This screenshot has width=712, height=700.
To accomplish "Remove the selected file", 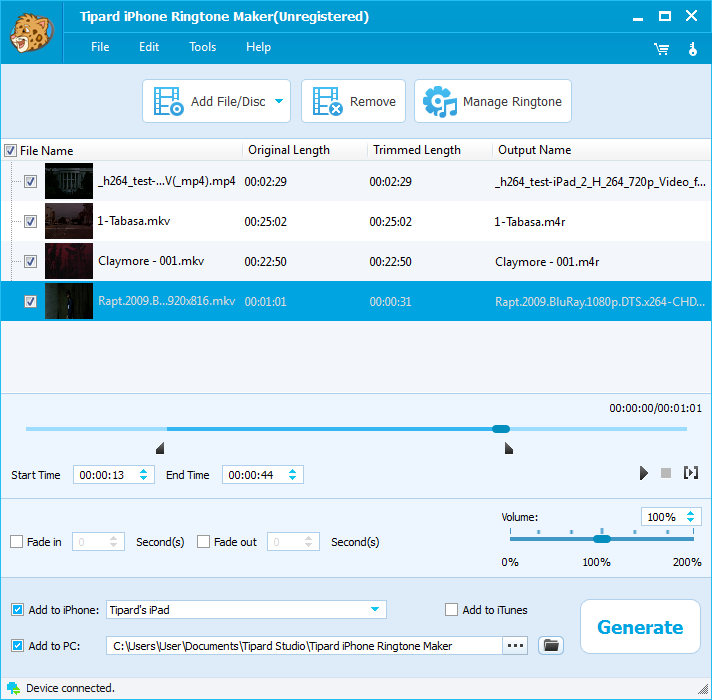I will [353, 101].
